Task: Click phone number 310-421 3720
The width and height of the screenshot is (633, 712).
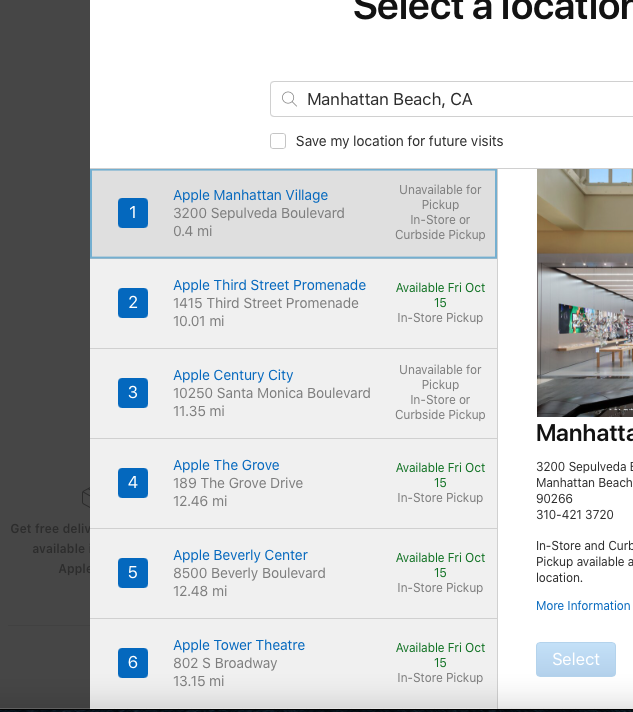Action: point(574,514)
